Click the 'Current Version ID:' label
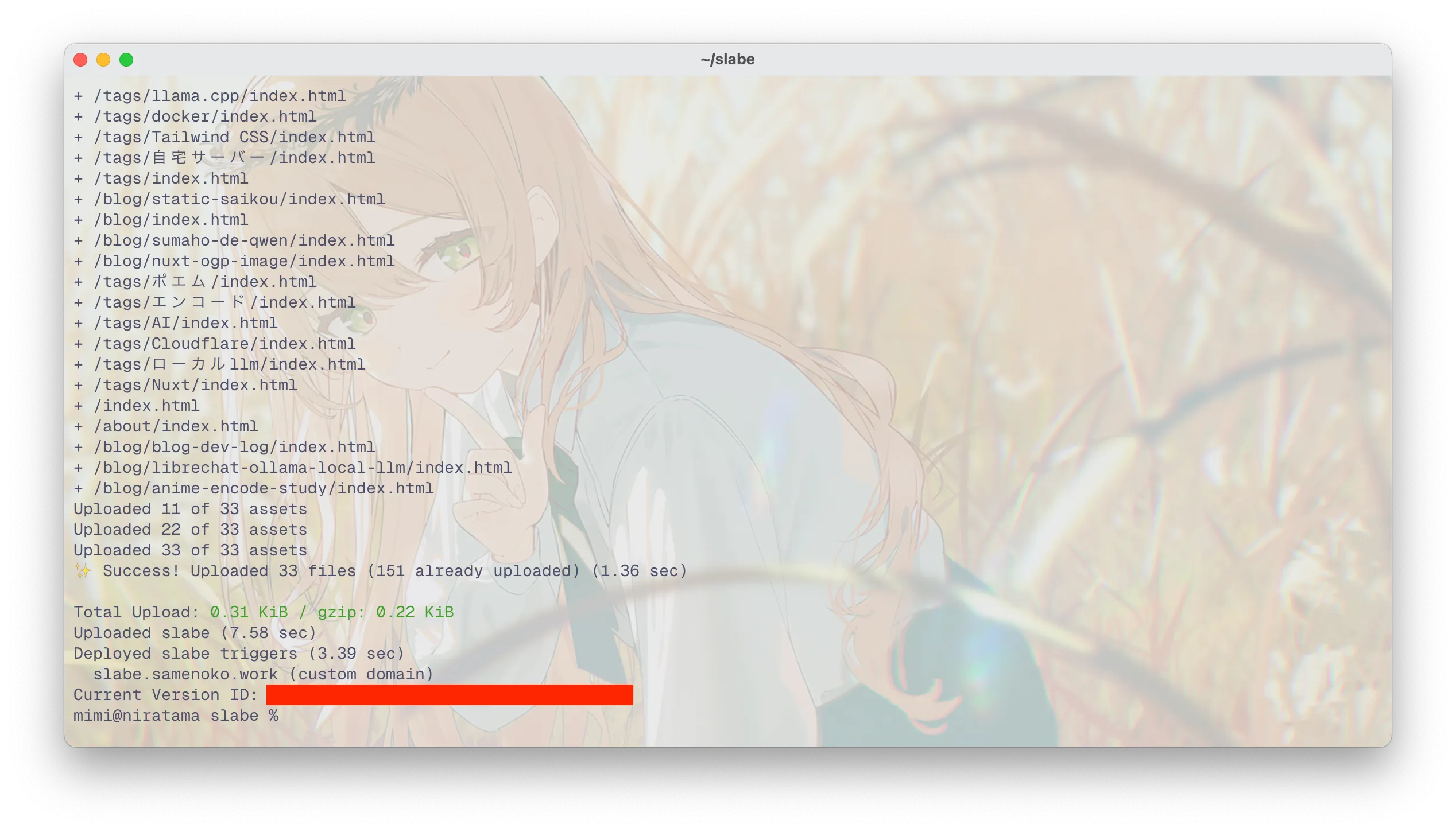 tap(166, 695)
